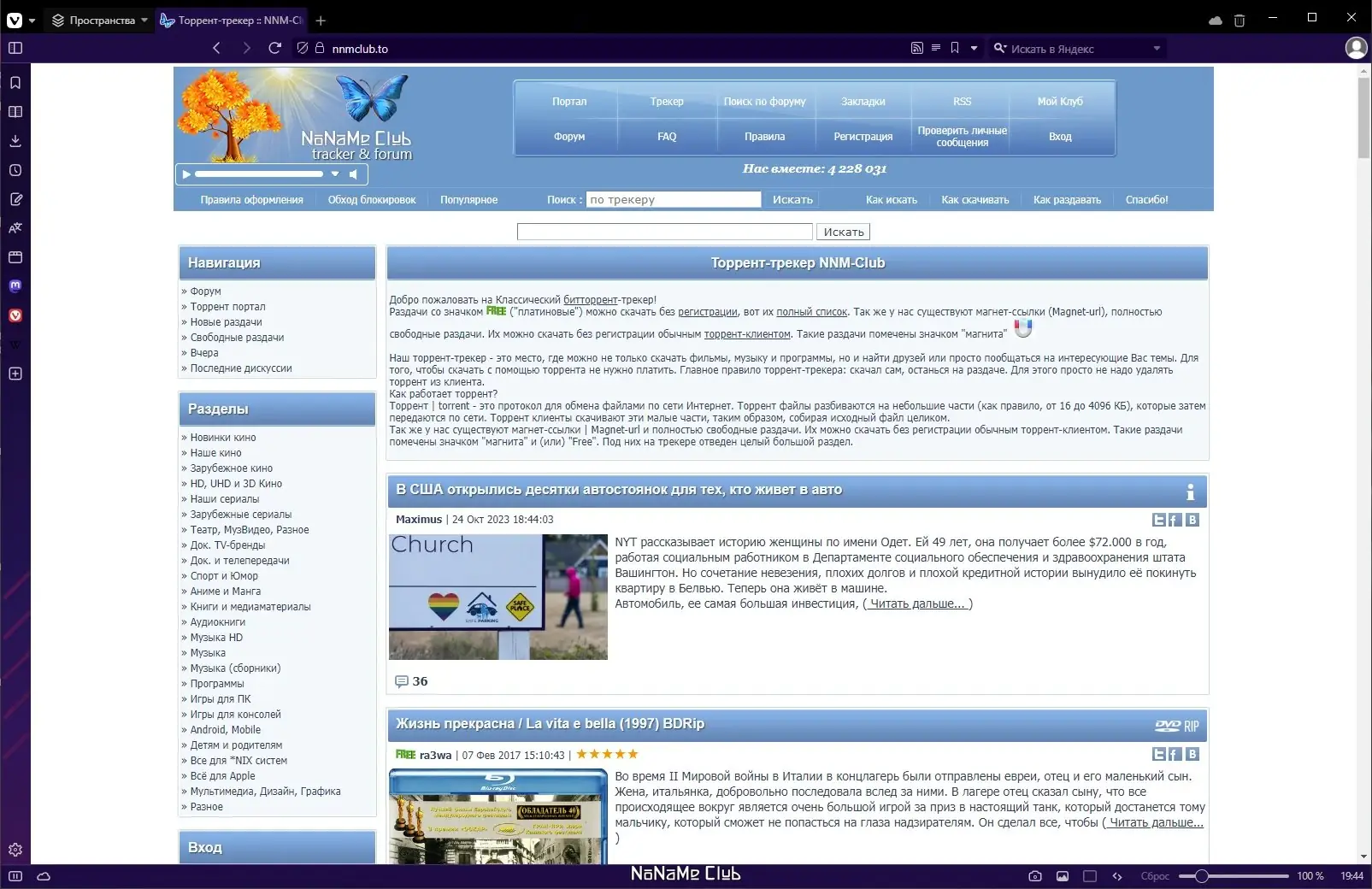Image resolution: width=1372 pixels, height=889 pixels.
Task: Mute the site audio player
Action: (353, 174)
